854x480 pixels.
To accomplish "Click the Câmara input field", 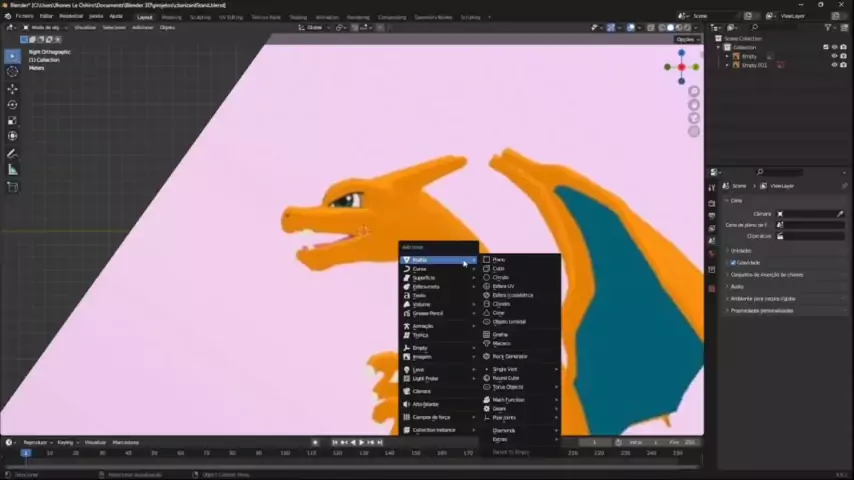I will click(x=810, y=214).
